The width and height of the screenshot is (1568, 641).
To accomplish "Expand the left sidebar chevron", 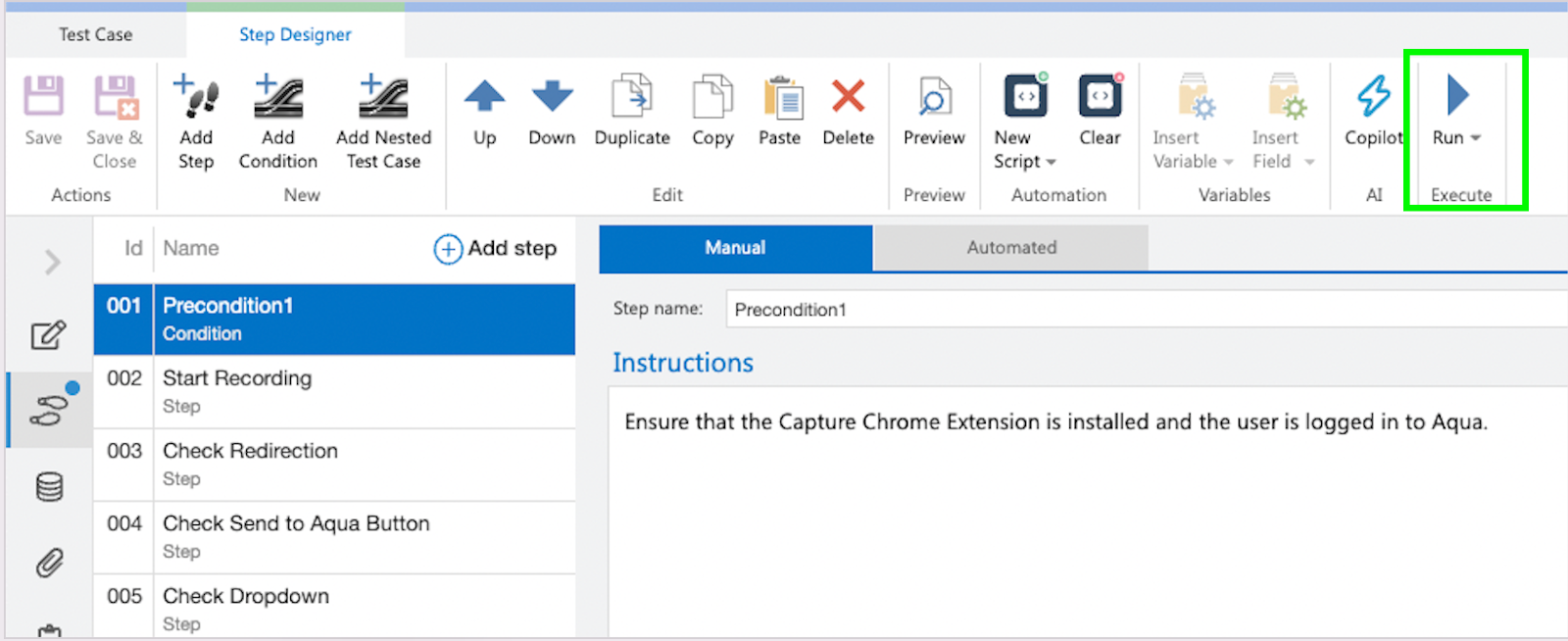I will click(x=52, y=262).
